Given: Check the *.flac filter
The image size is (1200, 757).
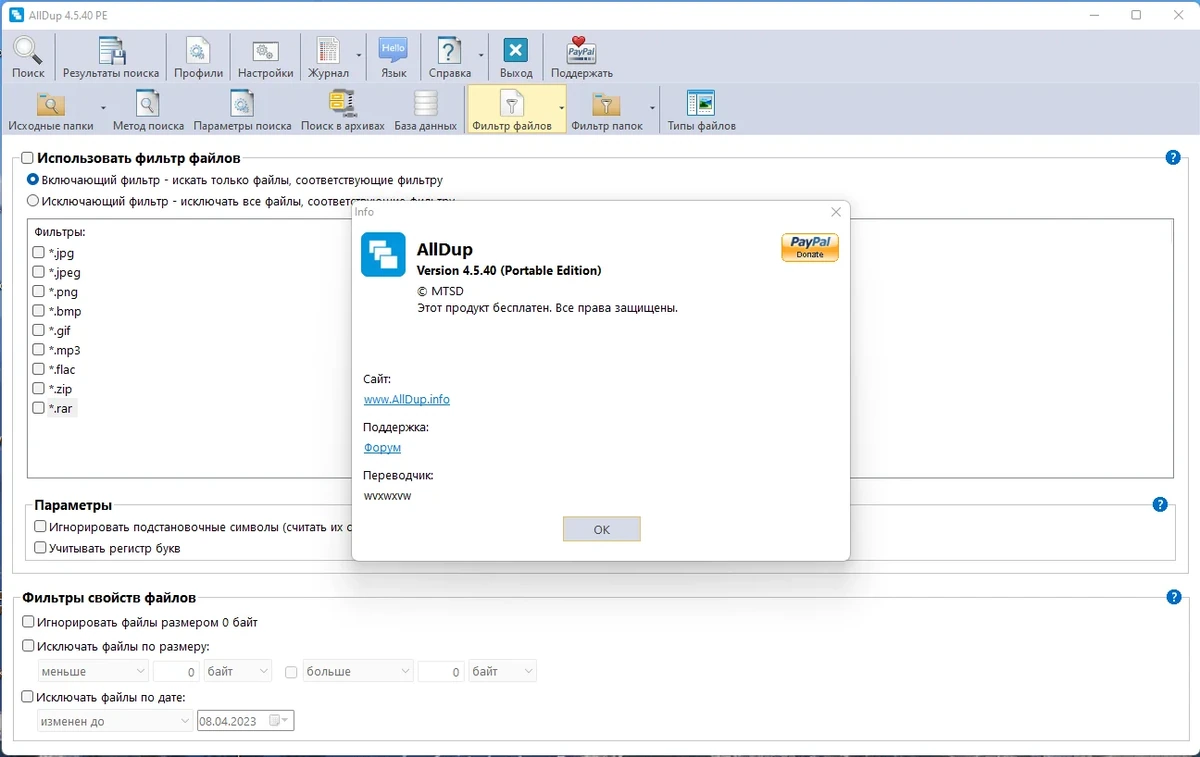Looking at the screenshot, I should [39, 369].
